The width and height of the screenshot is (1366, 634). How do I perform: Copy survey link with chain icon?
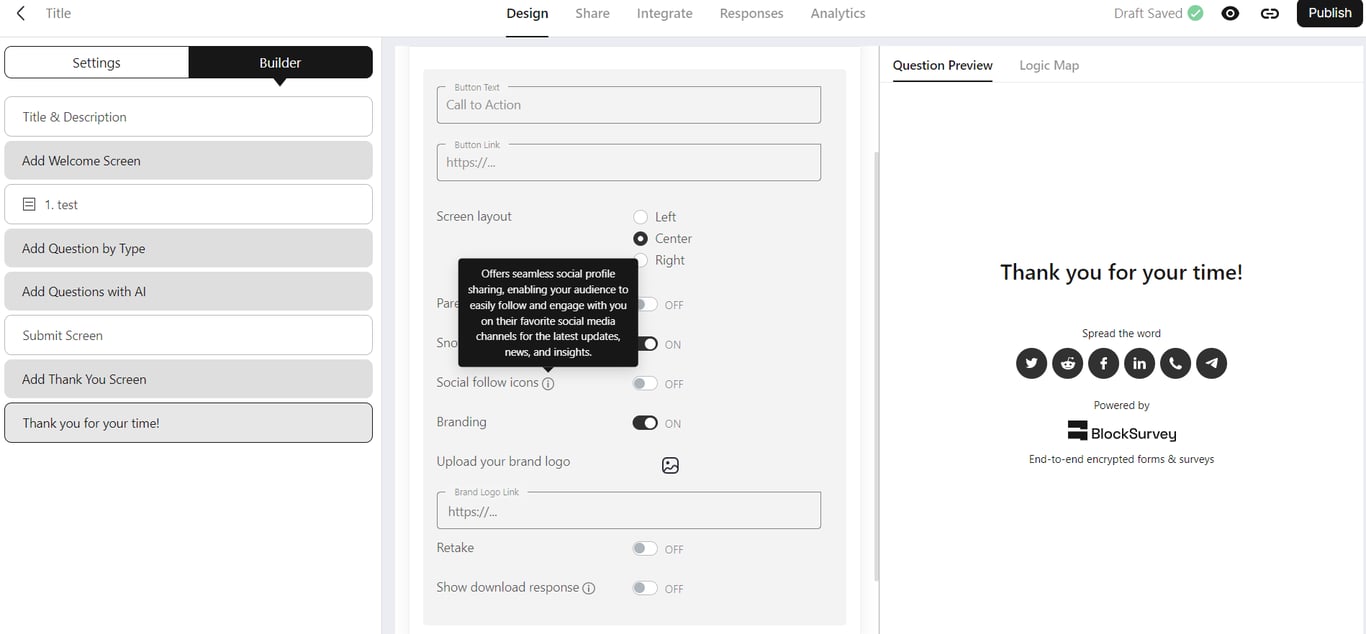click(1270, 14)
